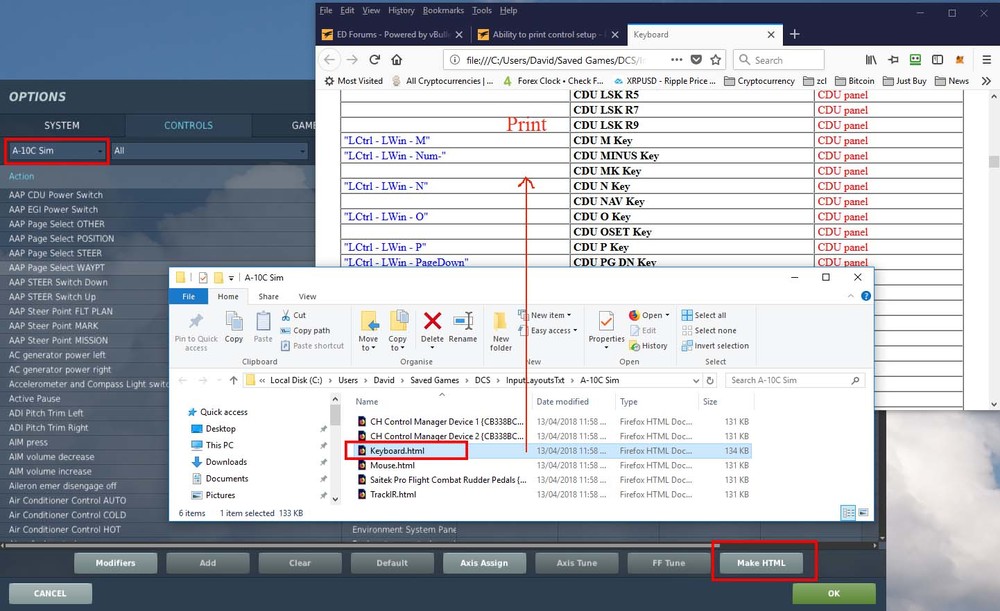The image size is (1000, 611).
Task: Click the Modifiers button
Action: (115, 563)
